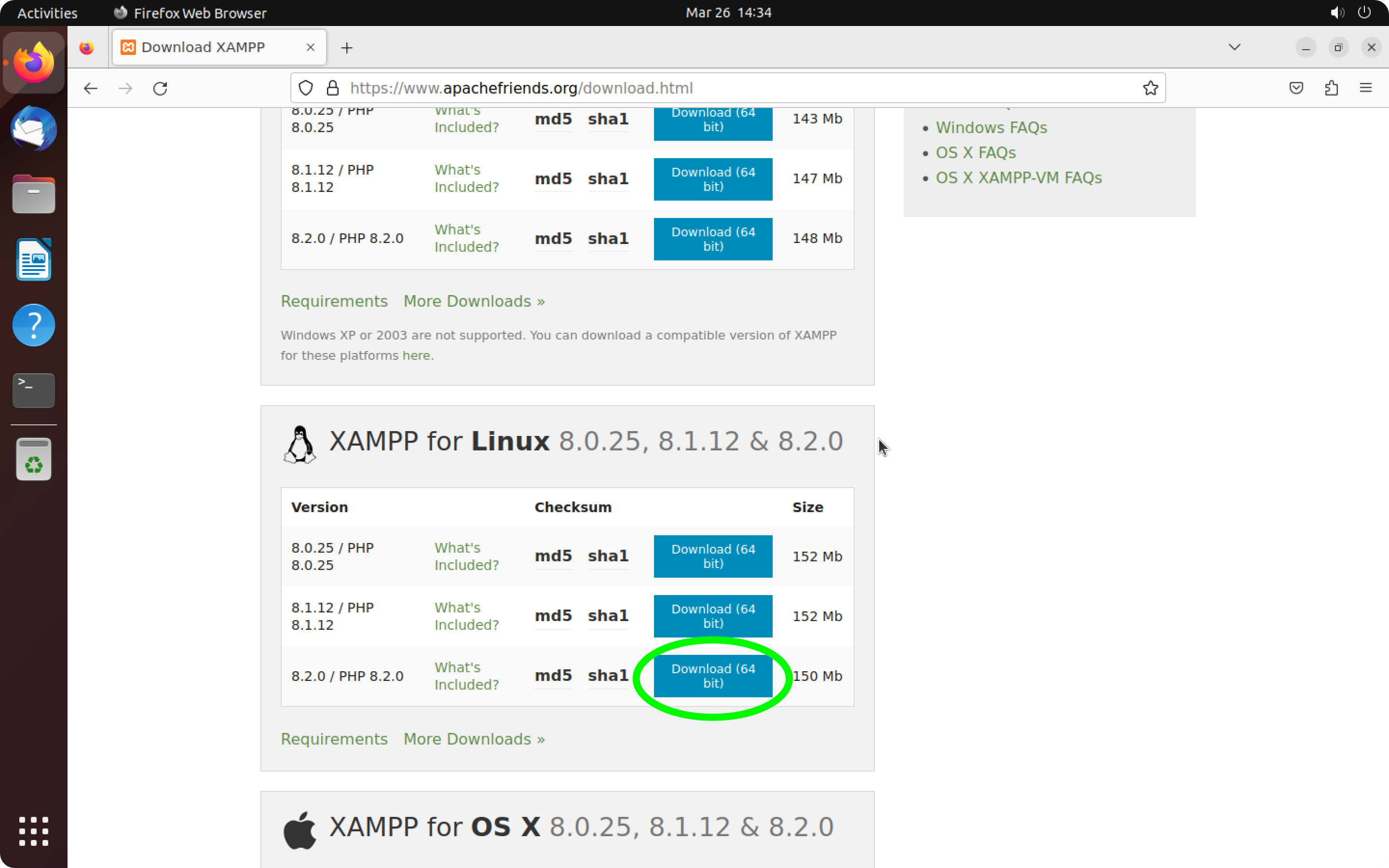
Task: Save page to Pocket
Action: (1296, 88)
